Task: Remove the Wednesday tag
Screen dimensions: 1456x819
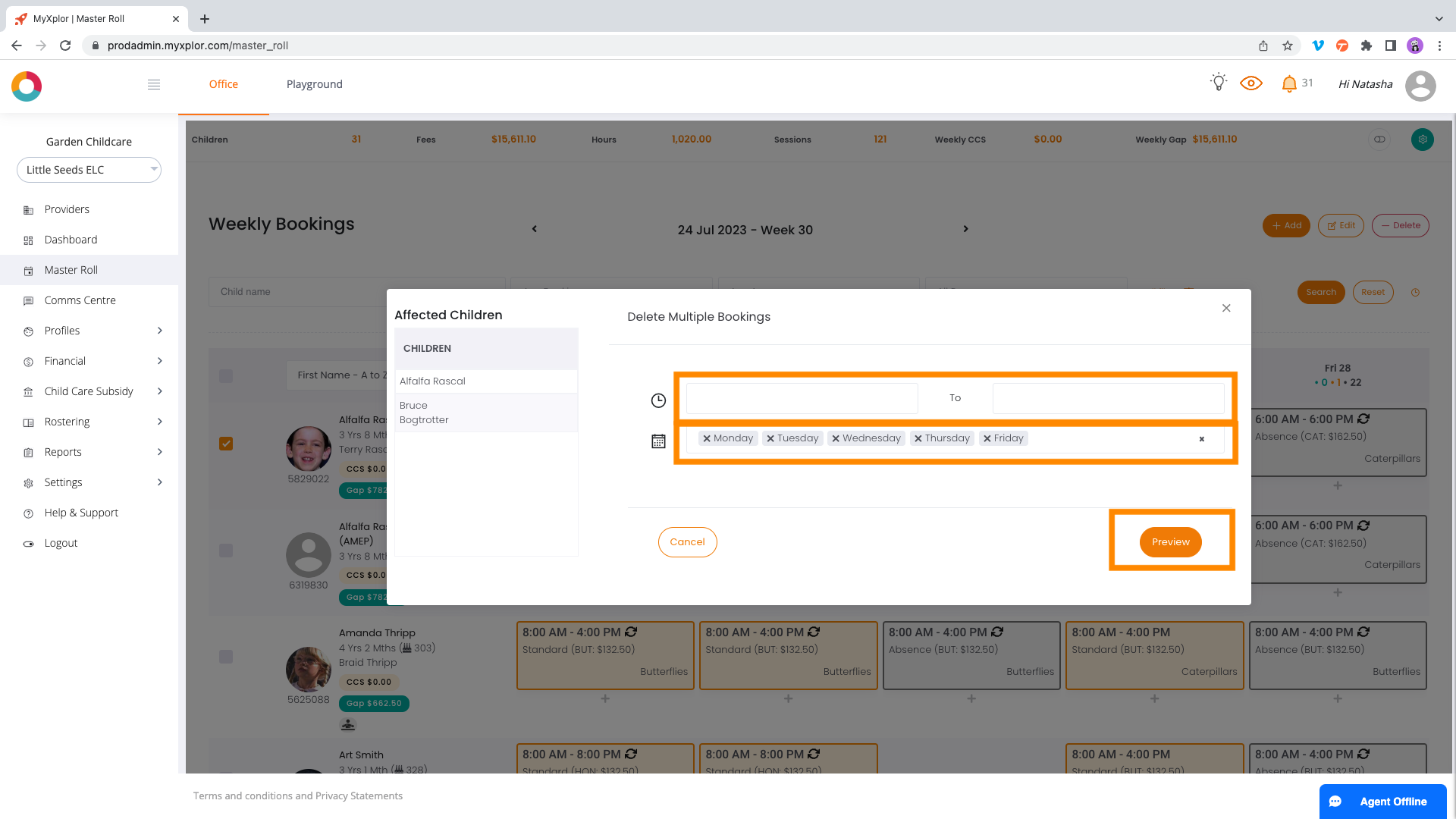Action: [836, 438]
